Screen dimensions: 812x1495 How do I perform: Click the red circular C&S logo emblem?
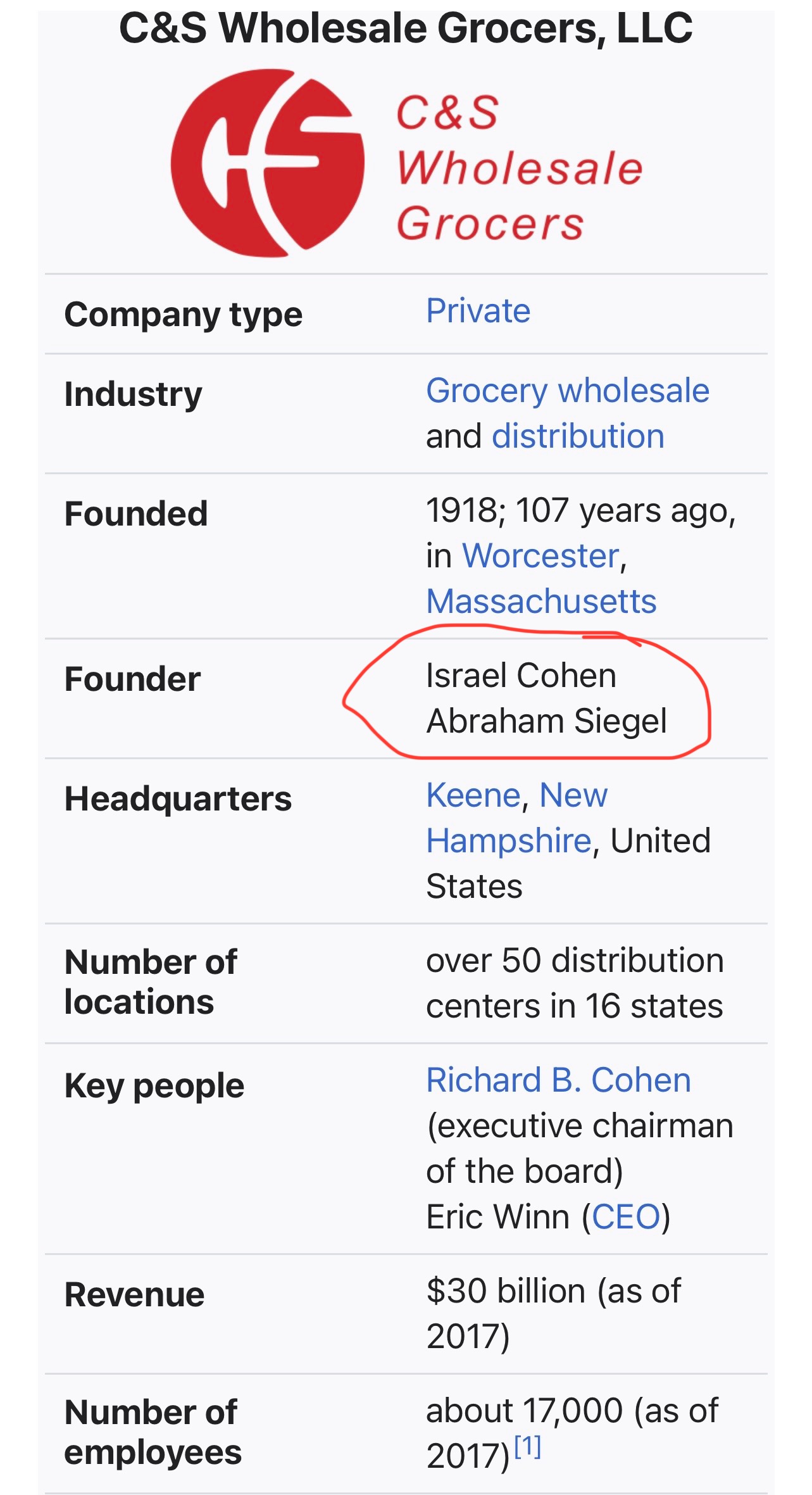coord(267,163)
